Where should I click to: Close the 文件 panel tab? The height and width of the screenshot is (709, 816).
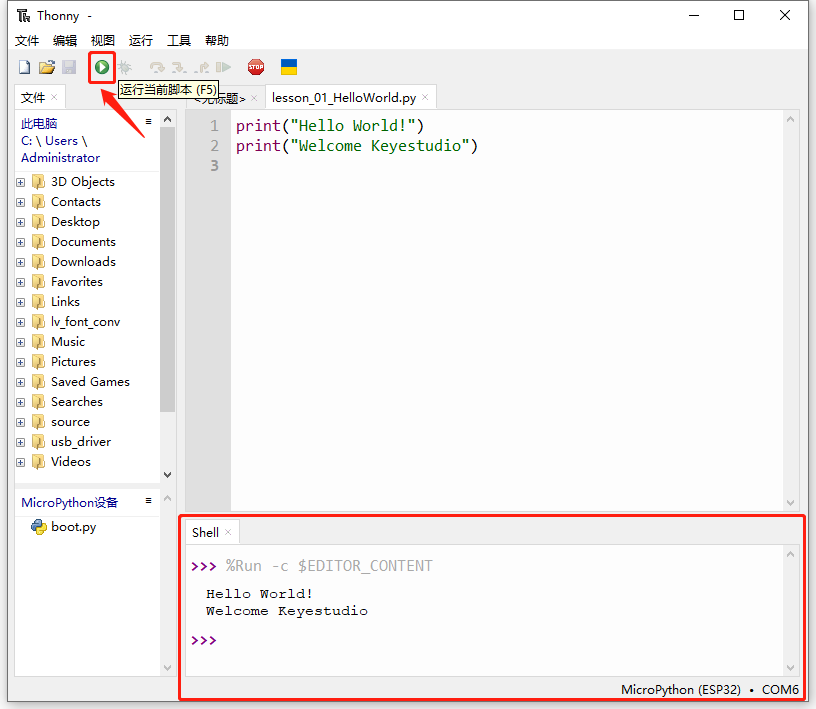(x=54, y=97)
